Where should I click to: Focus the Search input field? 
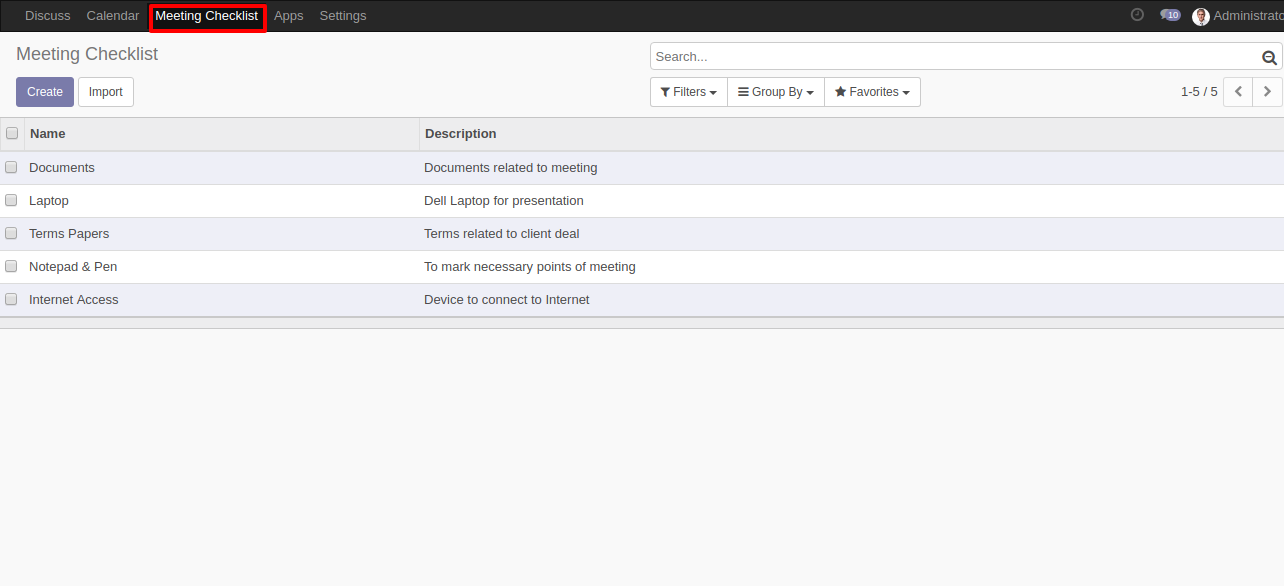(x=956, y=57)
